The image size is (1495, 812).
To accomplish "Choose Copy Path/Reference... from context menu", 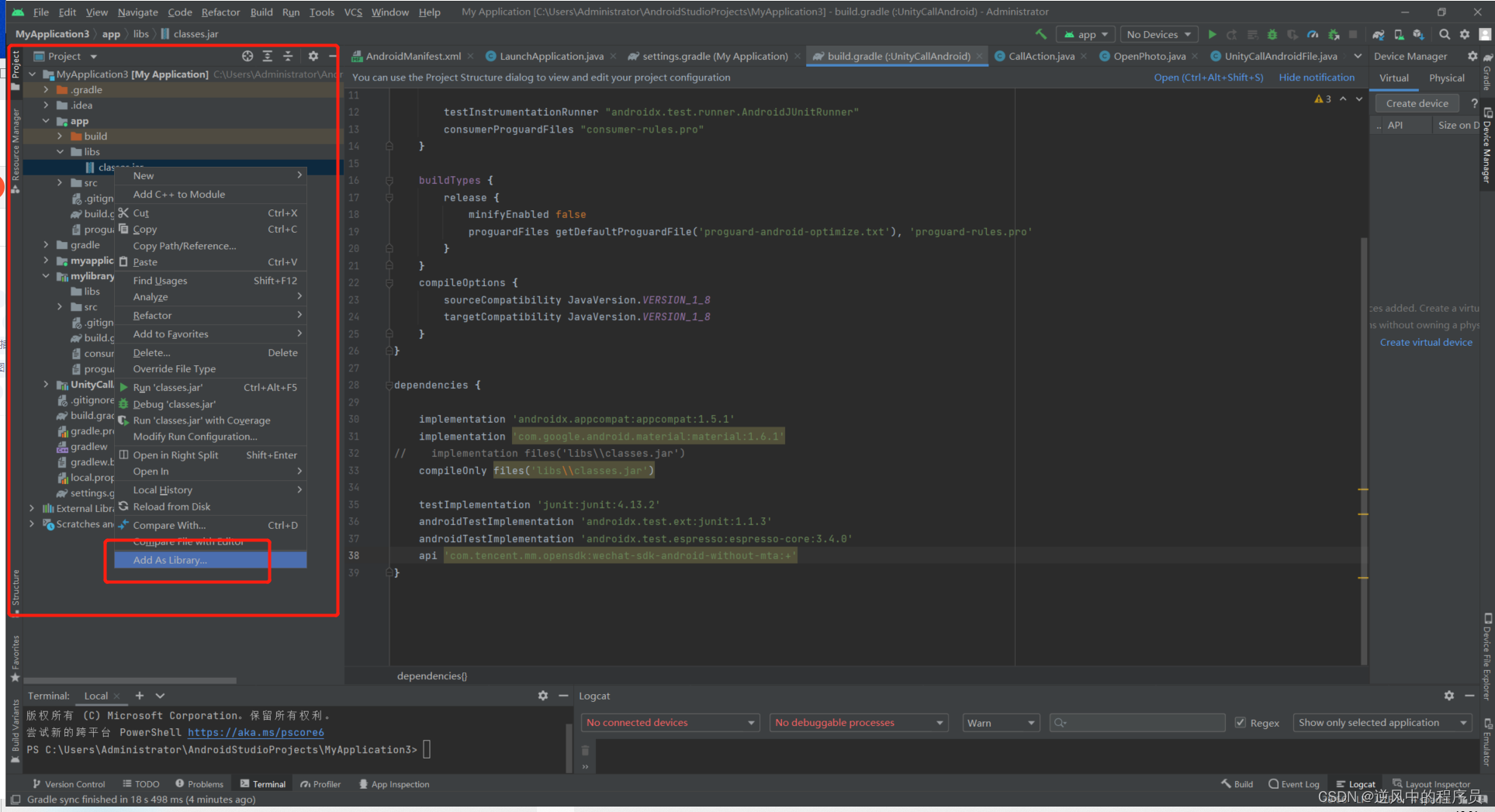I will pyautogui.click(x=210, y=246).
